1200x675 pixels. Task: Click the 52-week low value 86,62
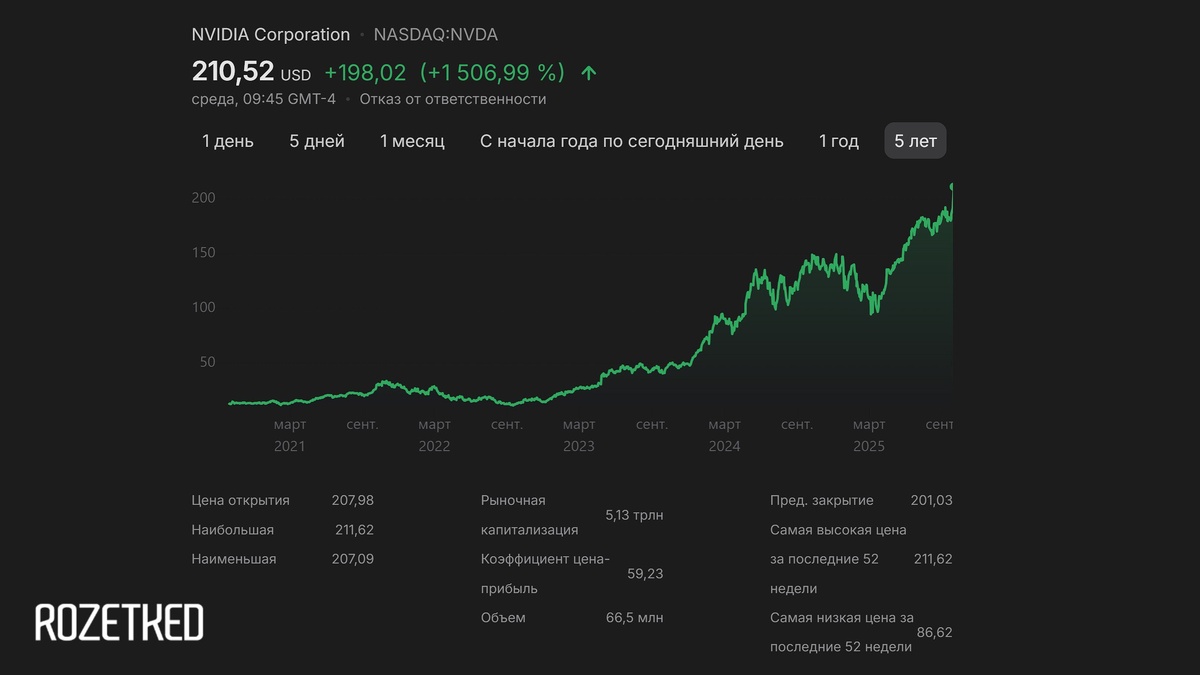pyautogui.click(x=934, y=633)
